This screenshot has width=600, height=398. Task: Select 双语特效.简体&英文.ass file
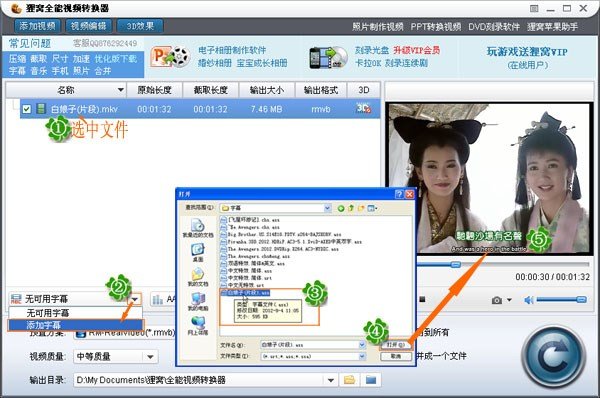point(253,263)
